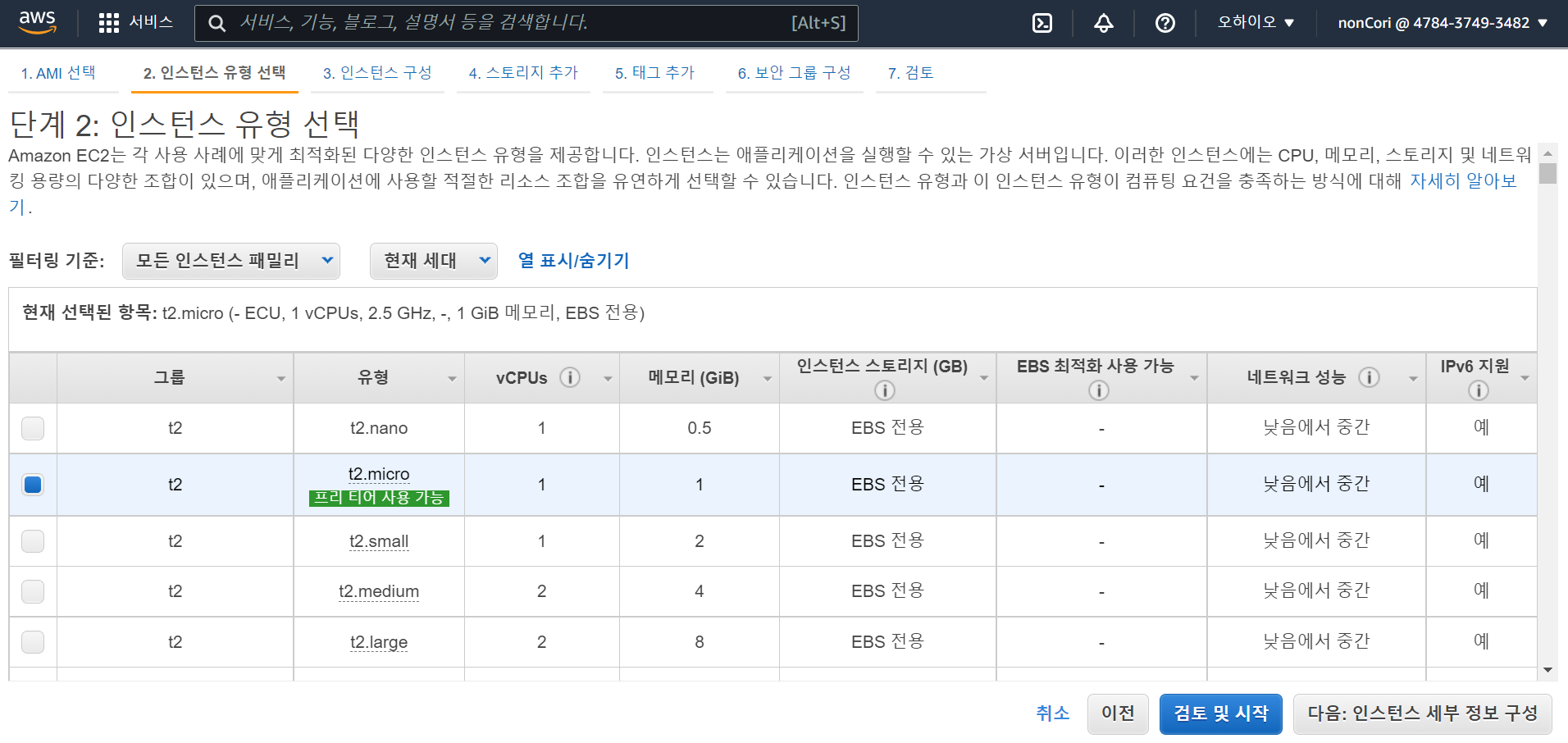Open notifications bell icon

tap(1104, 23)
